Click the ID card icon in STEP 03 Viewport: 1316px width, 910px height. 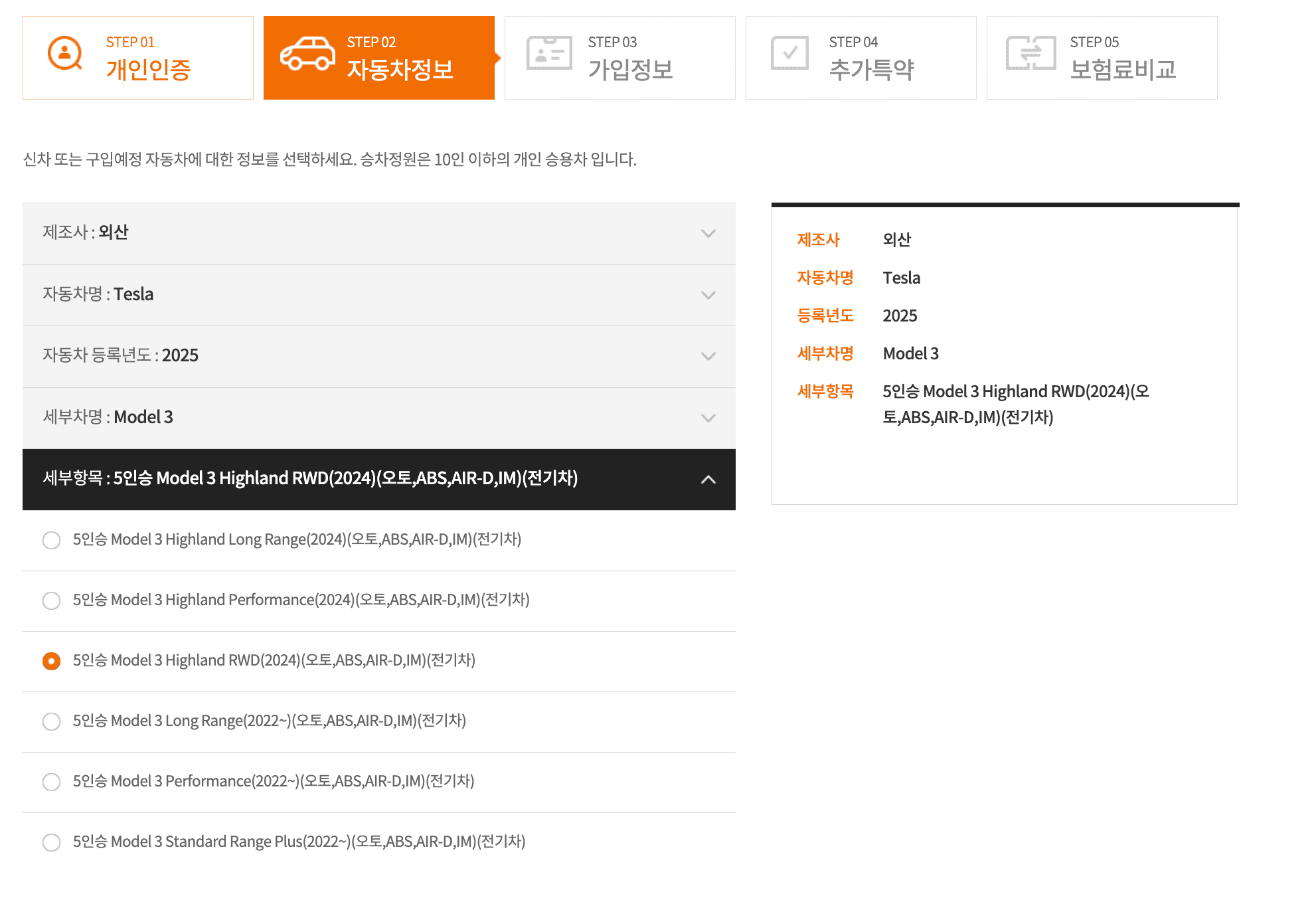(548, 53)
